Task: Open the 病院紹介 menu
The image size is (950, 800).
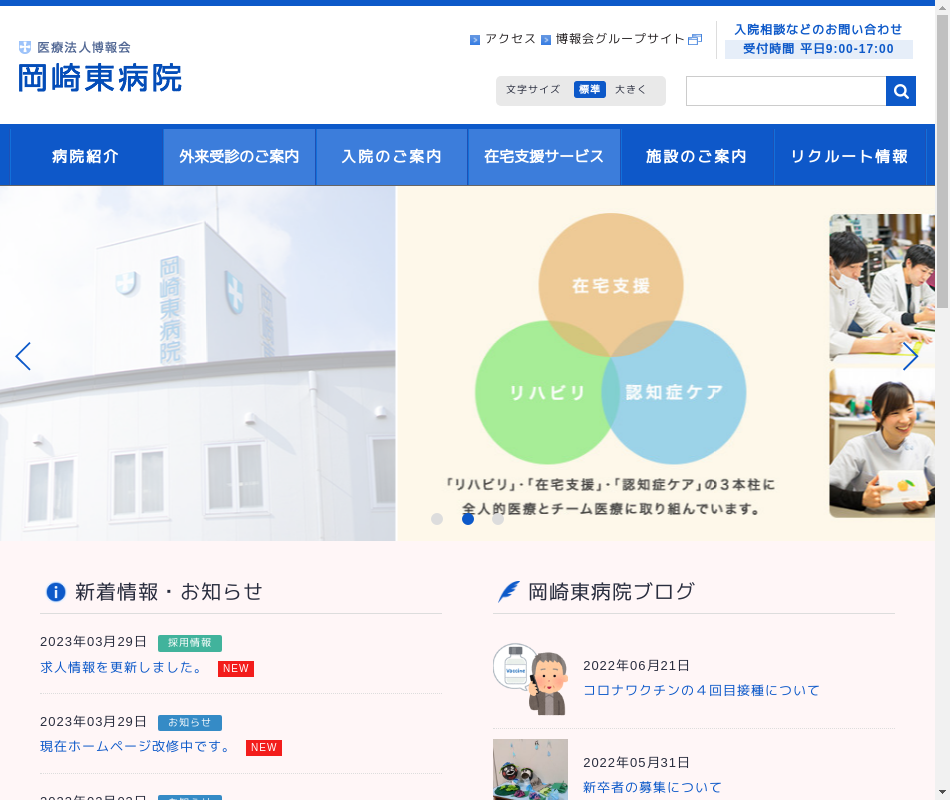Action: click(x=86, y=156)
